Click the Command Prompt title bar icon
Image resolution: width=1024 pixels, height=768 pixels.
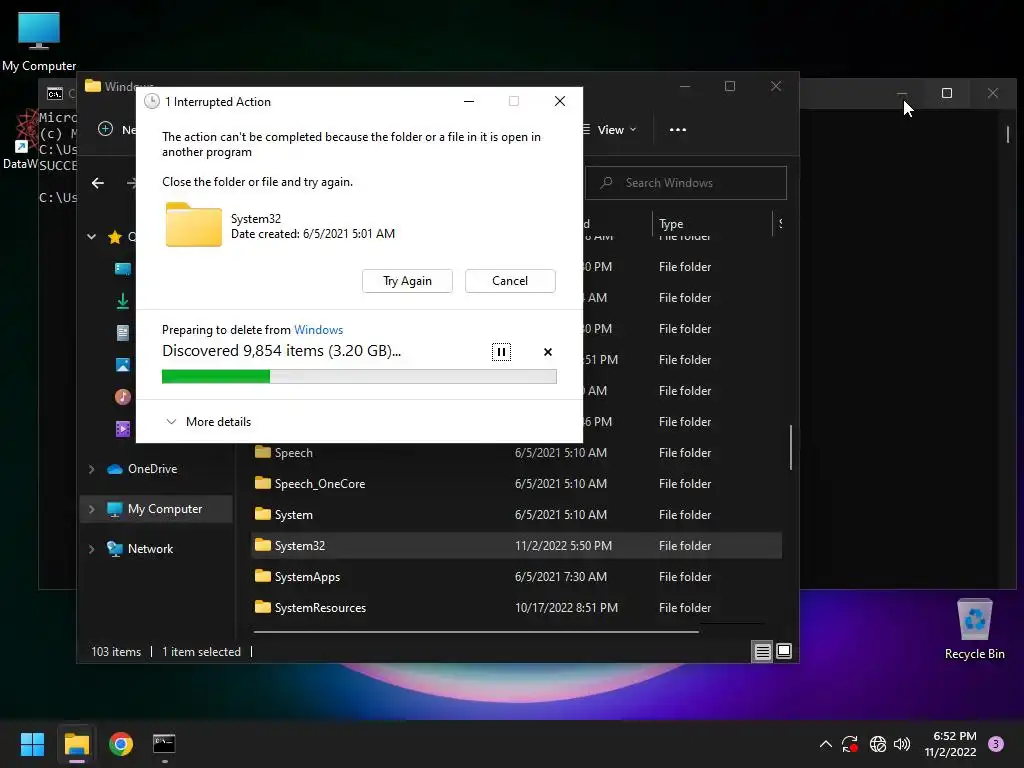(x=55, y=93)
